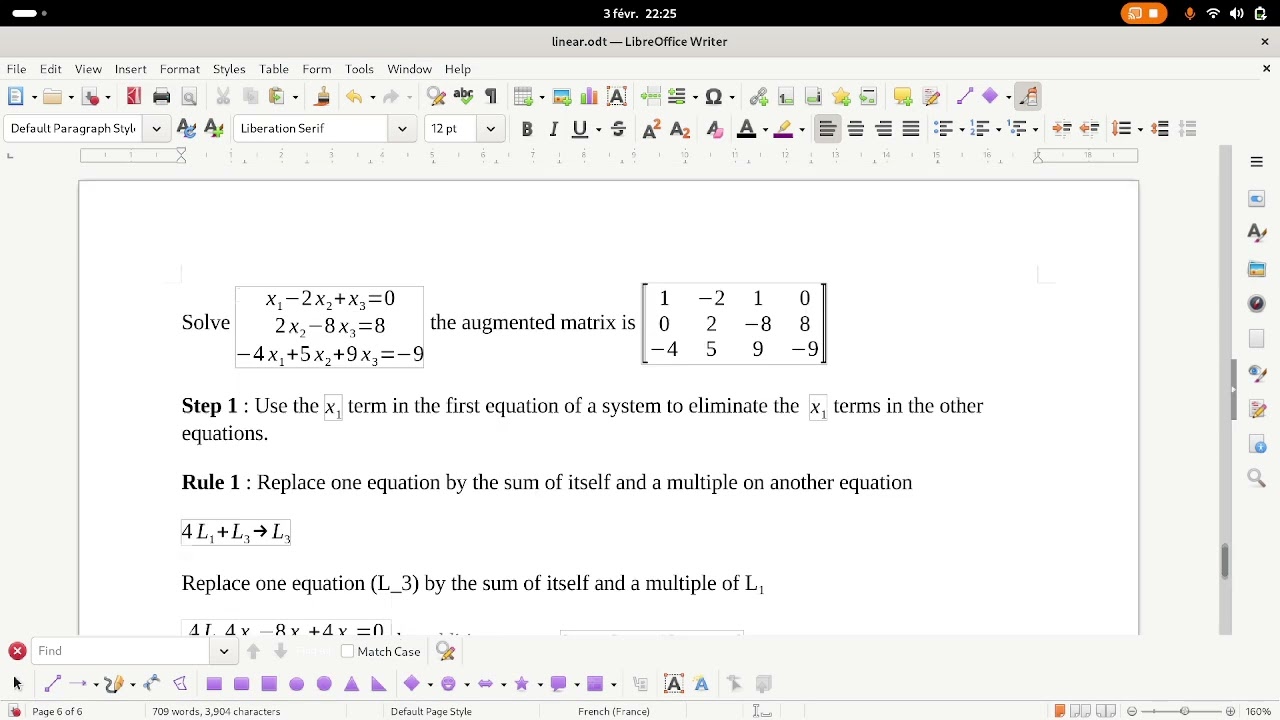Close the Find toolbar

coord(17,652)
